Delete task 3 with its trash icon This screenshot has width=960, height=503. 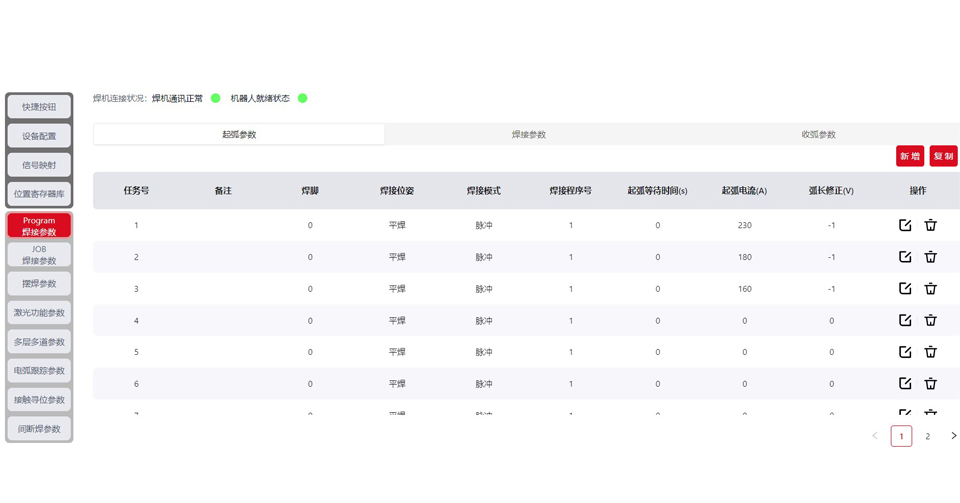pyautogui.click(x=930, y=289)
